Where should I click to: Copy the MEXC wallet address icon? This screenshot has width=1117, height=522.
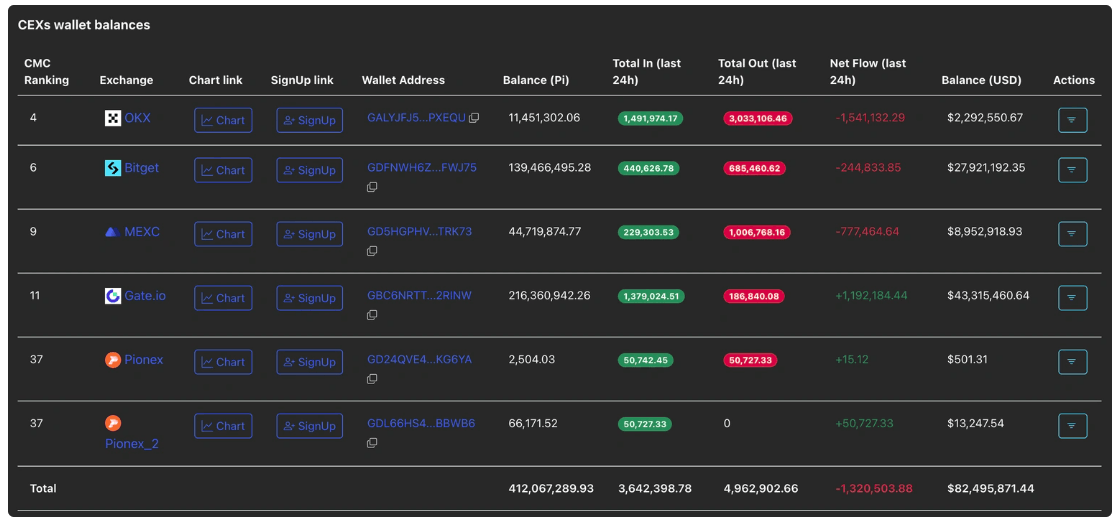(372, 251)
